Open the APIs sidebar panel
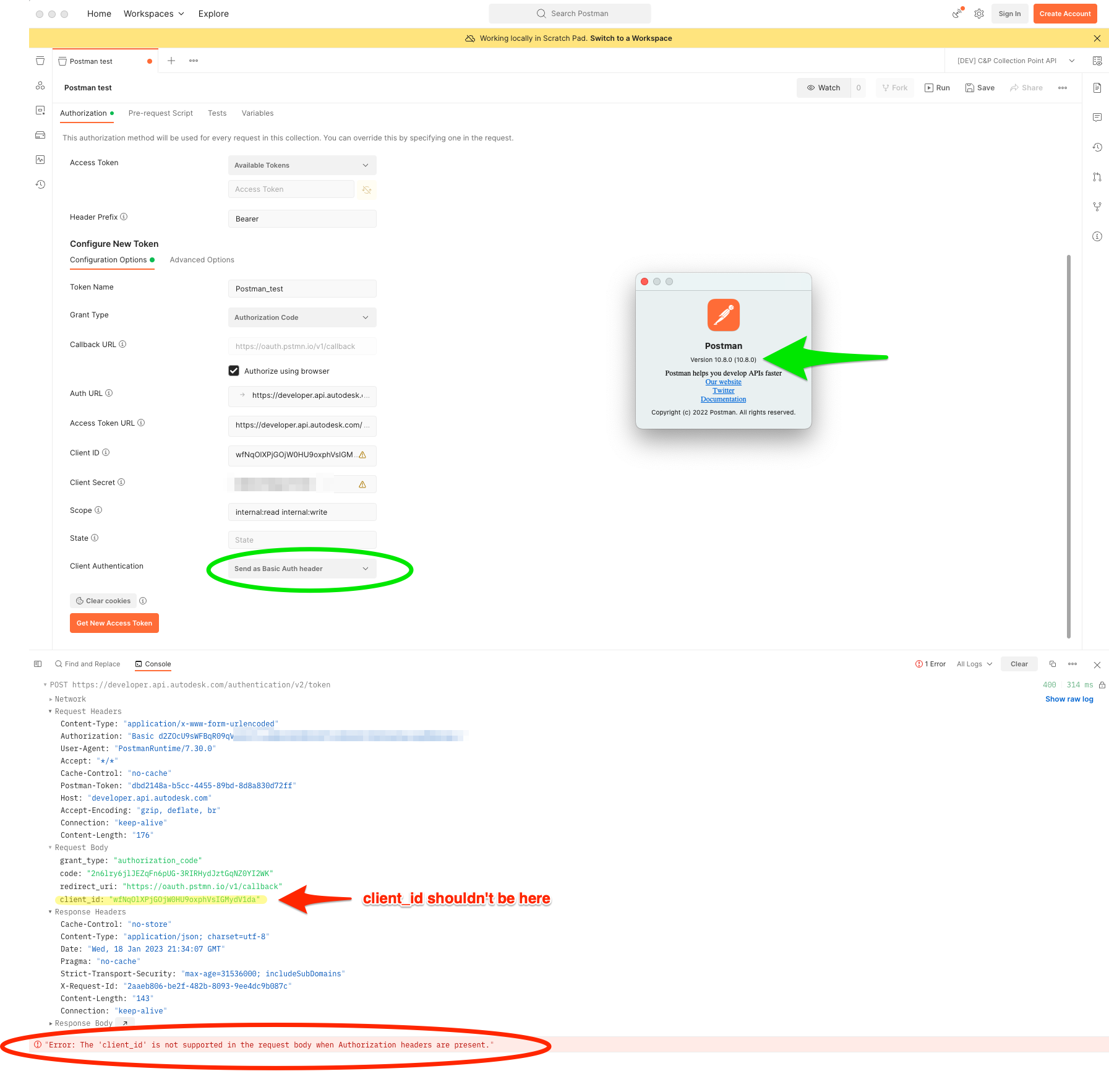 (x=40, y=85)
